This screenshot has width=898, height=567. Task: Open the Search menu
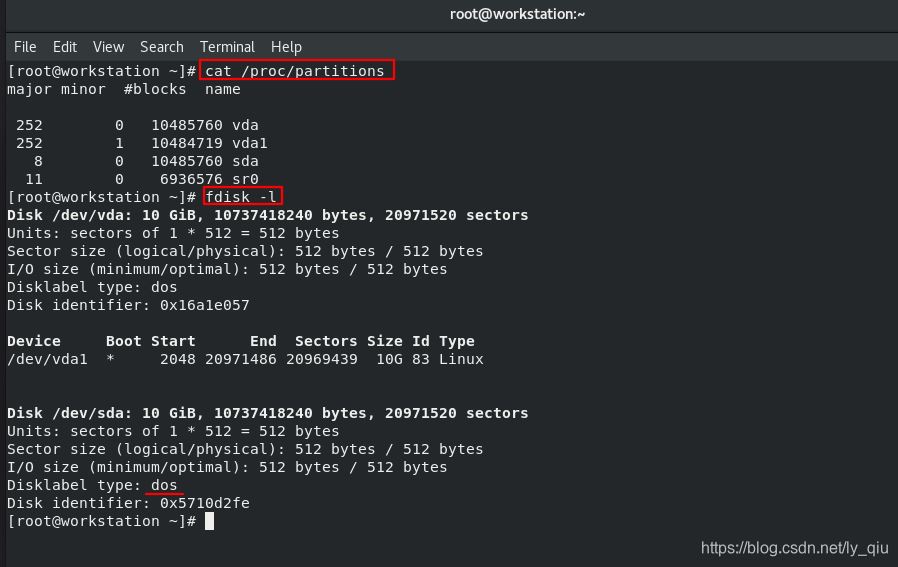pos(161,47)
